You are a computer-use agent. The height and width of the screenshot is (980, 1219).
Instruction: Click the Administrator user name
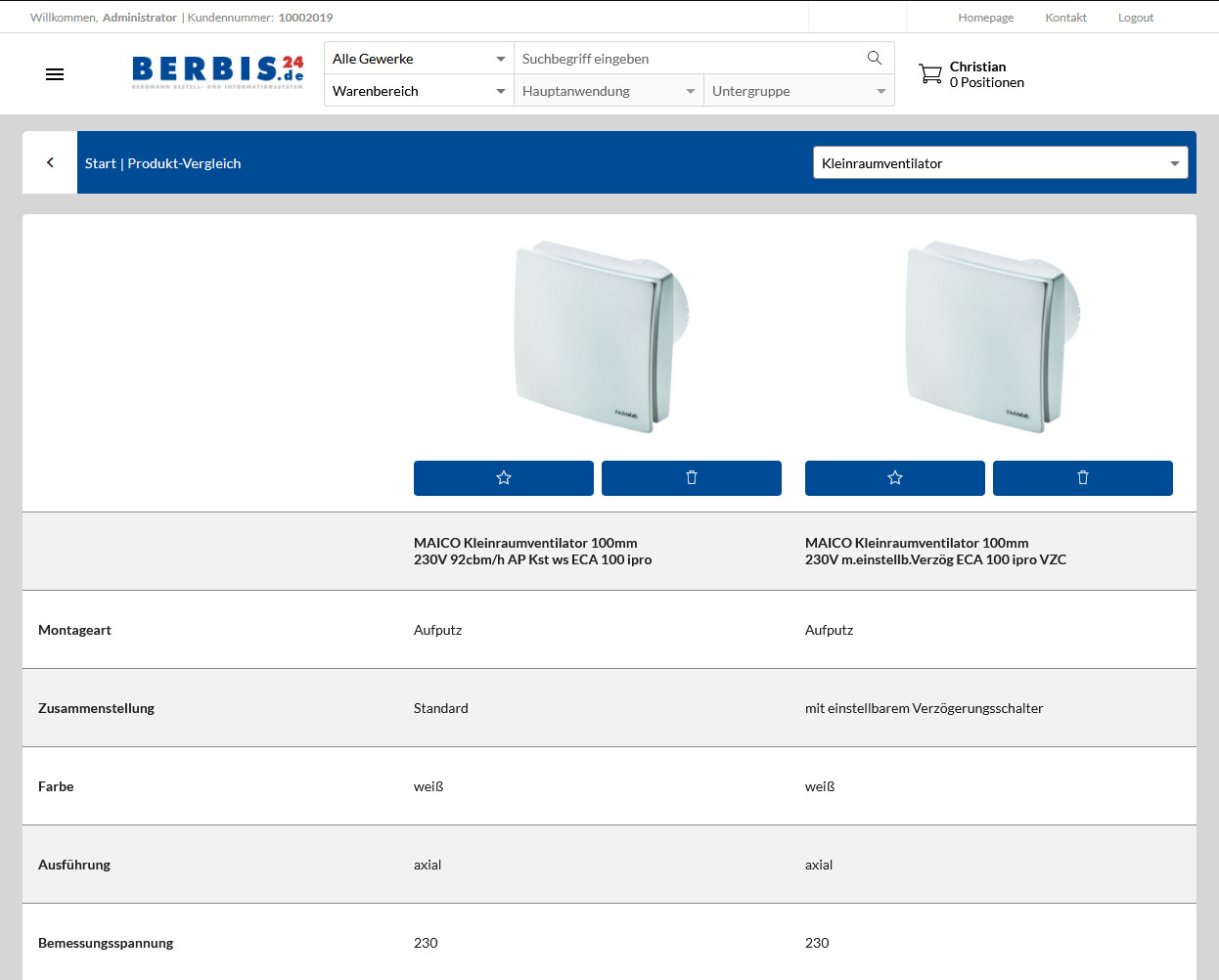(x=140, y=18)
